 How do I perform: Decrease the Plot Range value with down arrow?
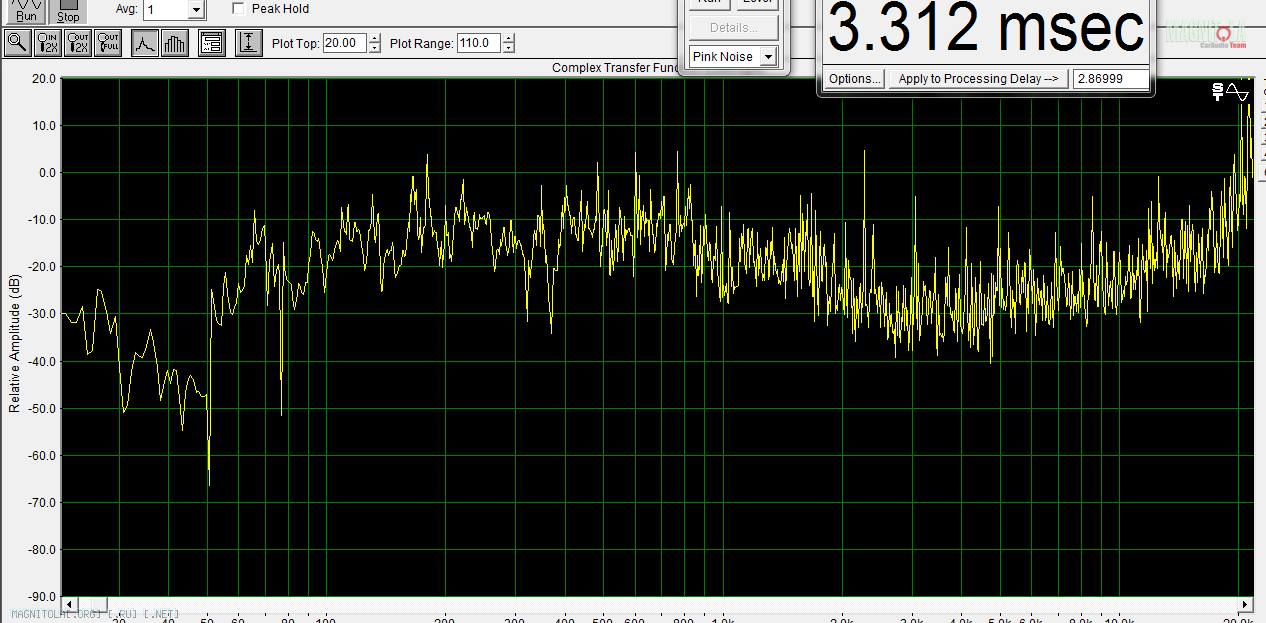[x=508, y=48]
